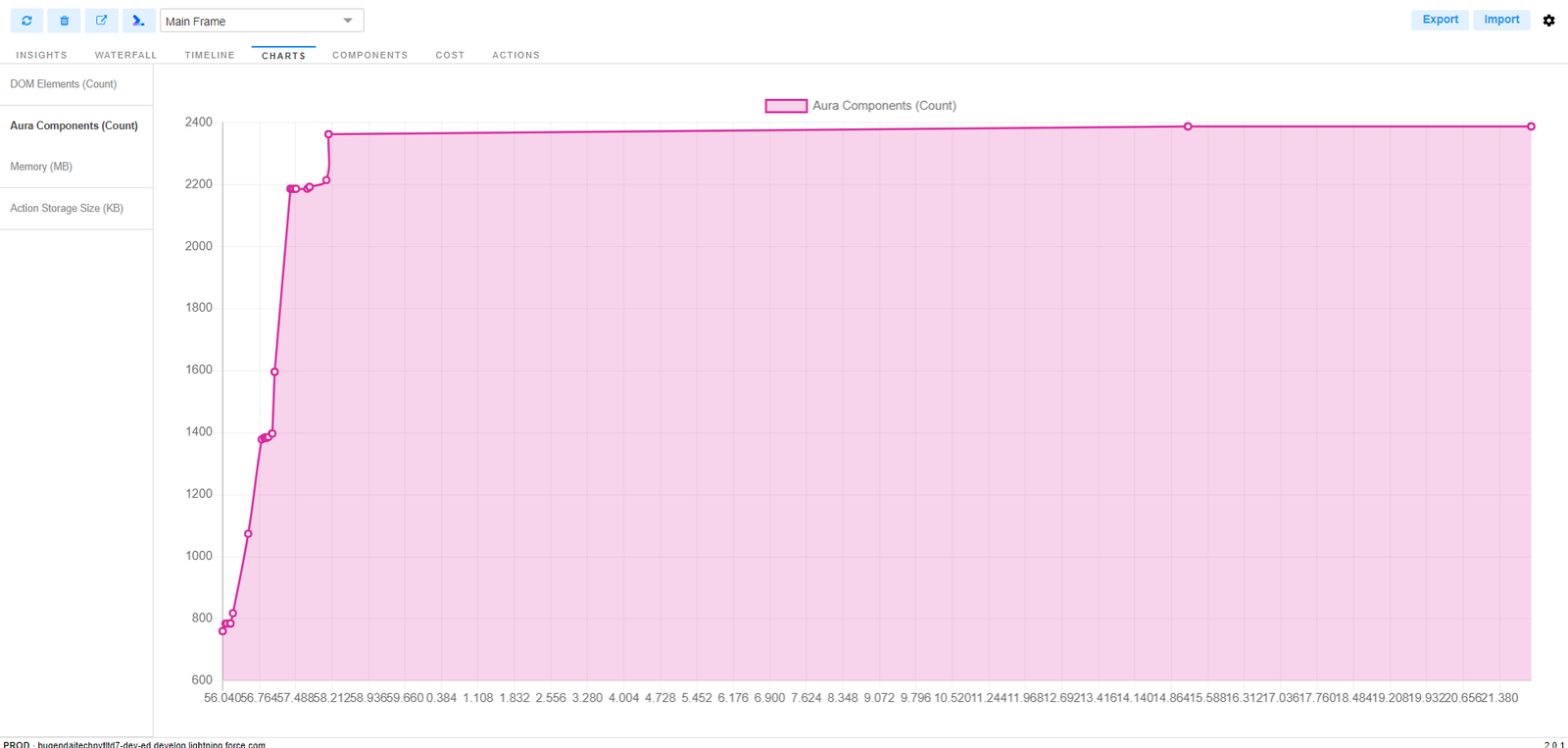The width and height of the screenshot is (1568, 748).
Task: Click the Export button
Action: pyautogui.click(x=1440, y=20)
